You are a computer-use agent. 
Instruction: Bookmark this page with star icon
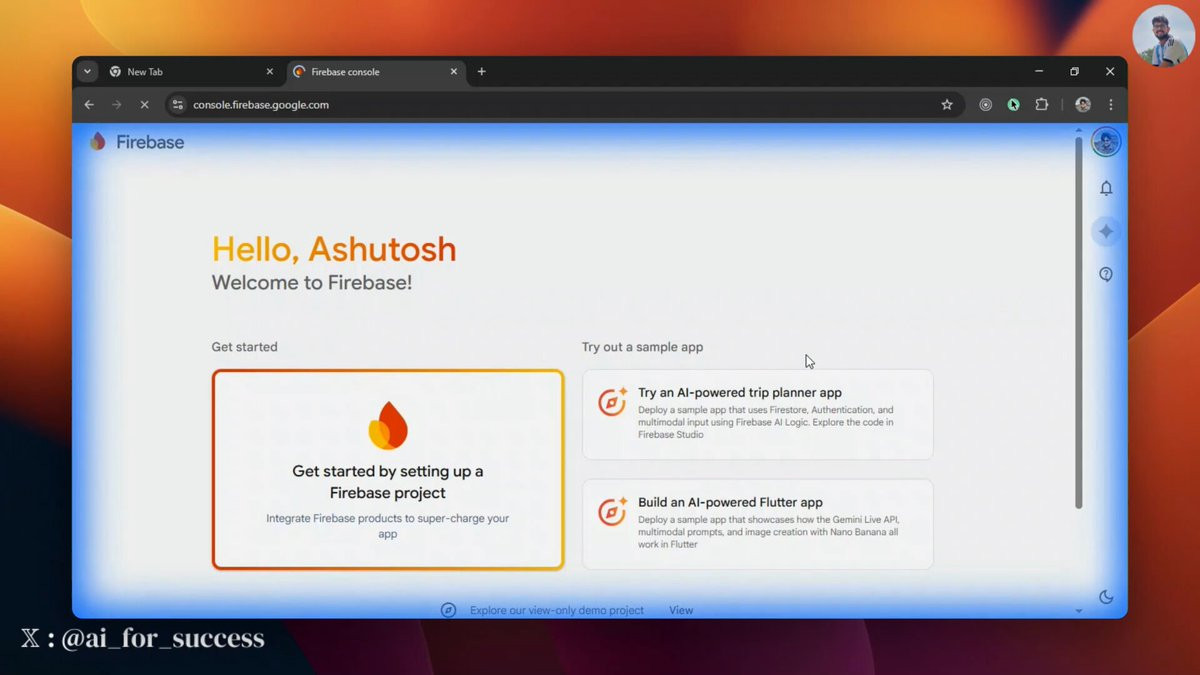click(947, 104)
